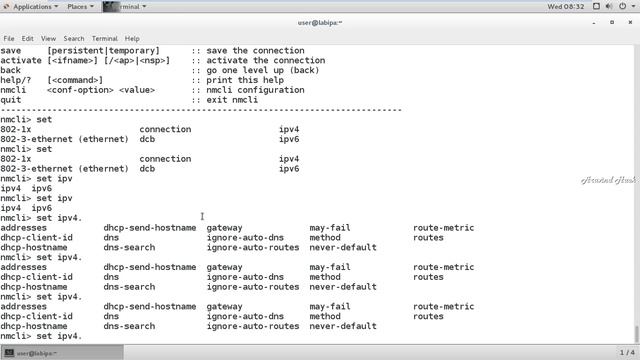Click the 'quit' command text
Viewport: 640px width, 360px height.
pos(11,100)
